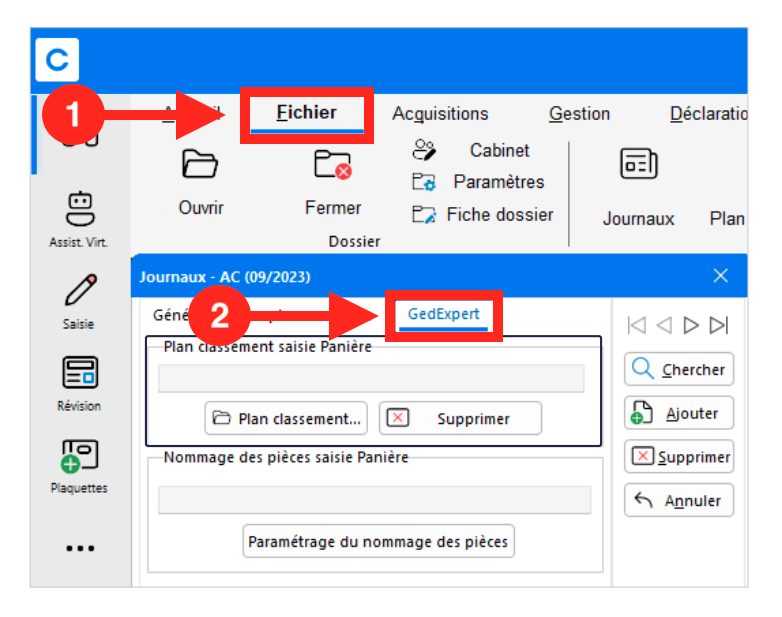This screenshot has height=617, width=782.
Task: Click the Nommage des pièces field
Action: click(375, 500)
